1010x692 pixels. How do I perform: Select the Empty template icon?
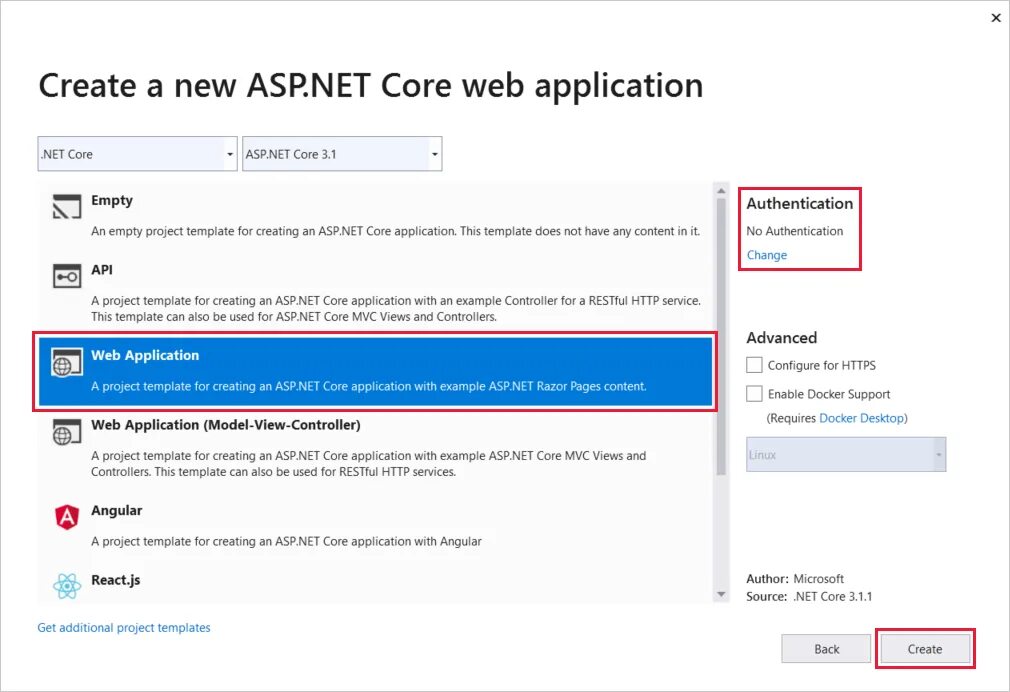click(67, 207)
